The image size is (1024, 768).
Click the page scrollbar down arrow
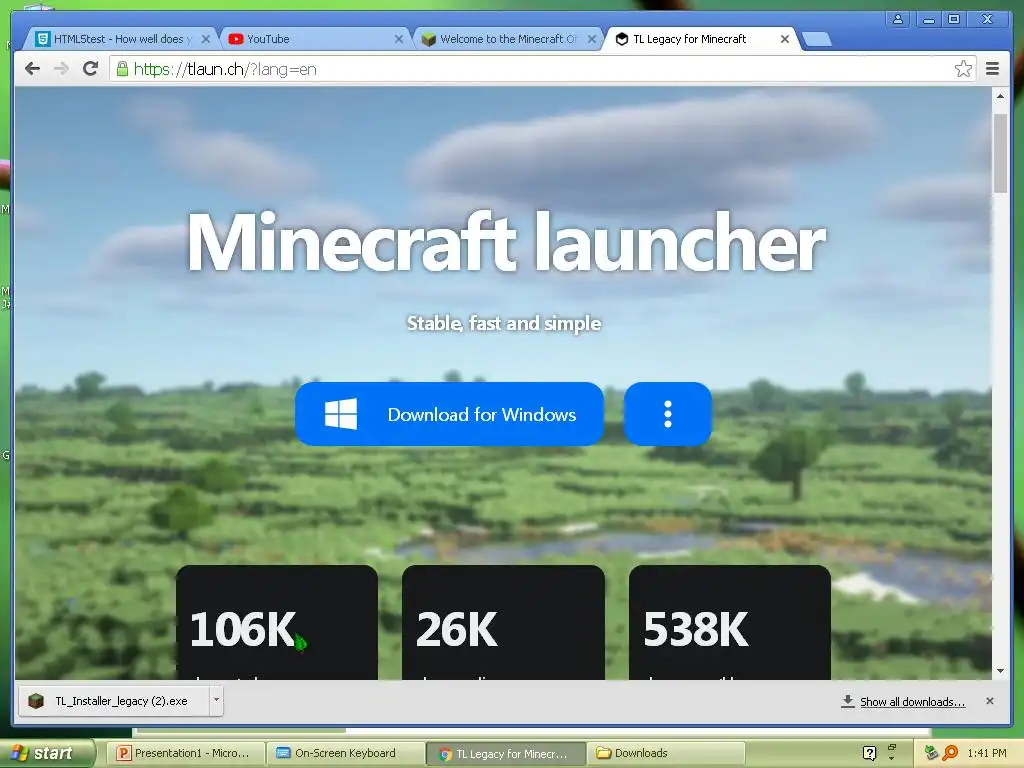(x=1000, y=671)
